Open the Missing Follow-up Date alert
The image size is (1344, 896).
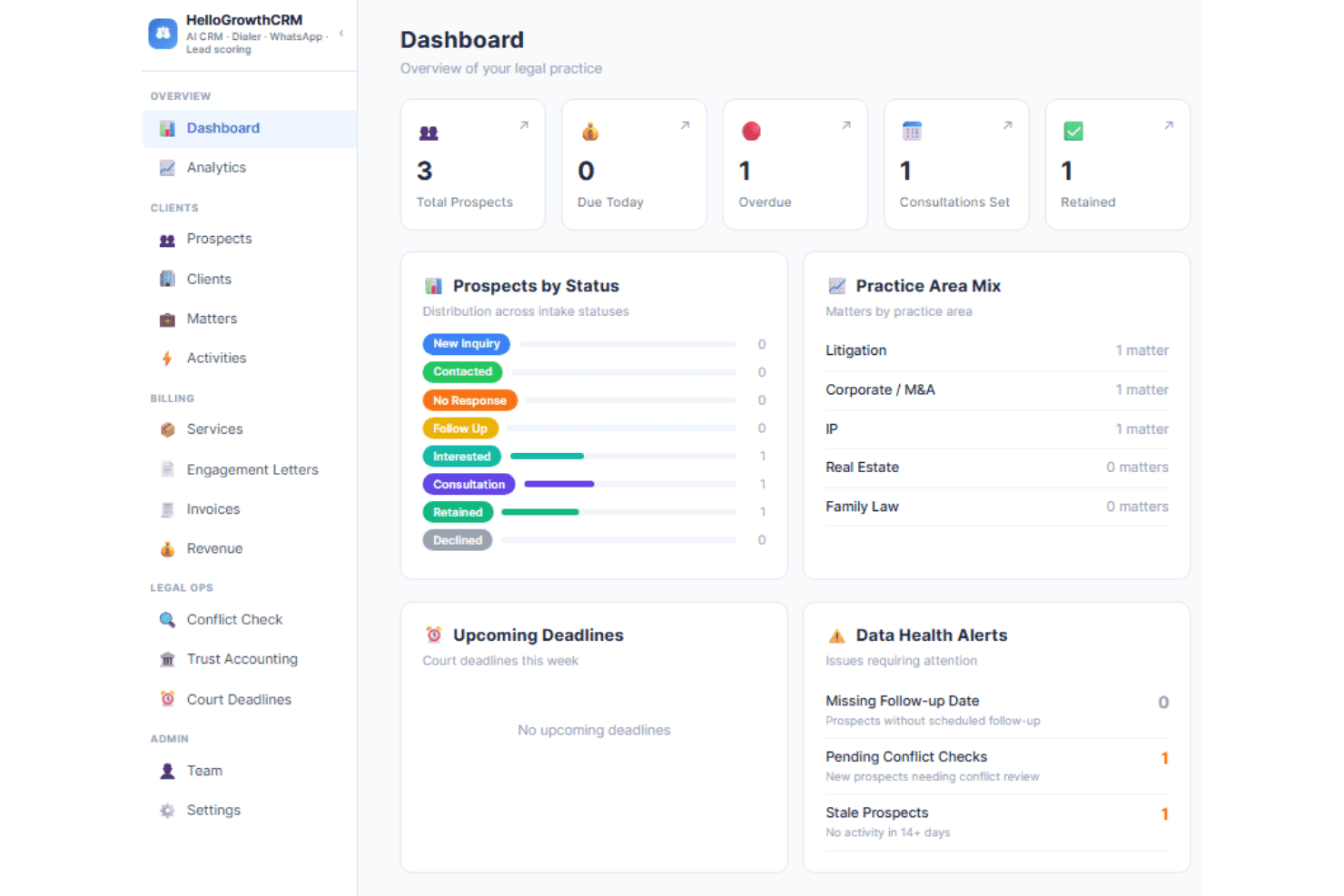click(x=997, y=710)
